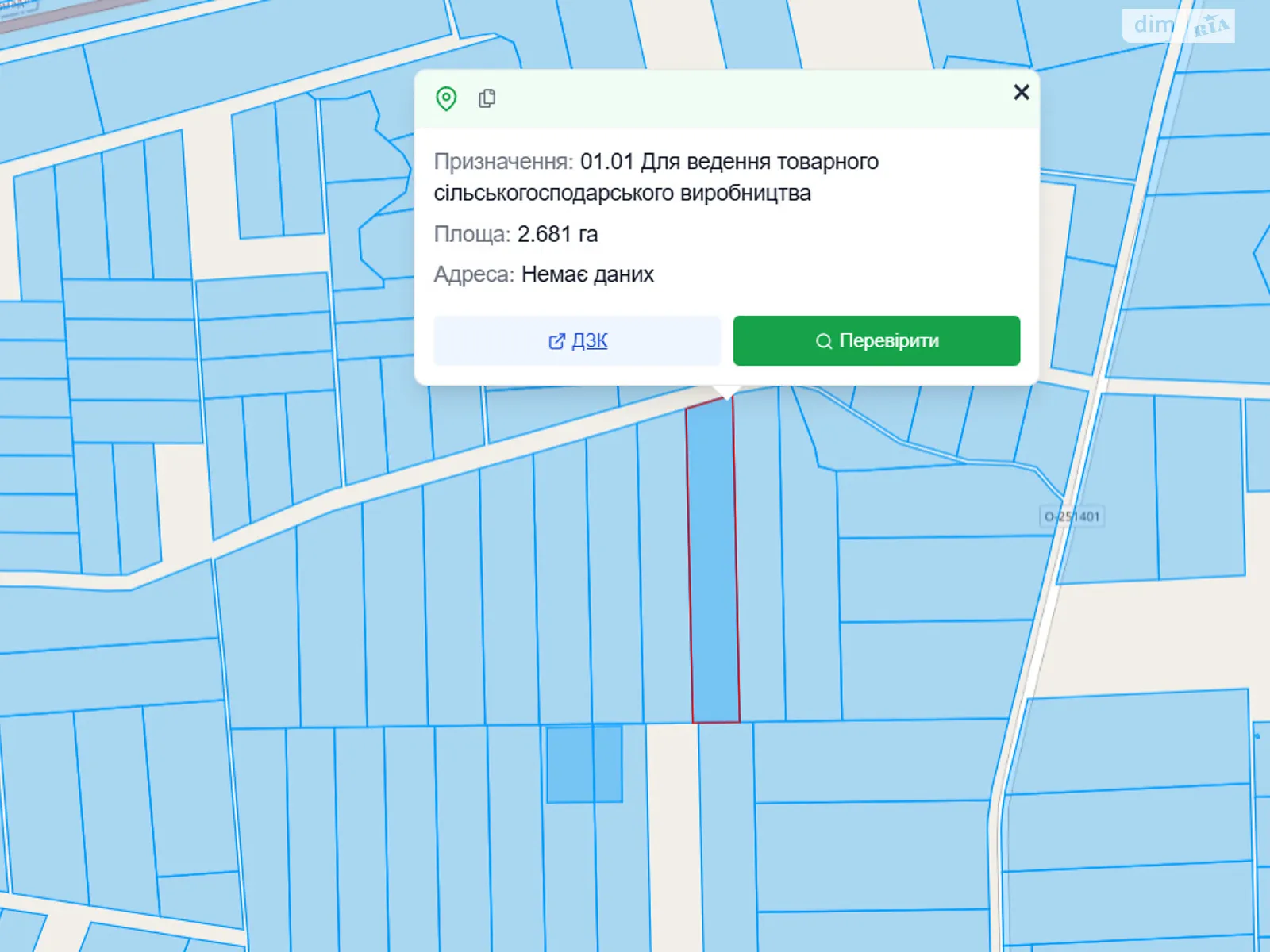
Task: Close the parcel info popup
Action: point(1021,93)
